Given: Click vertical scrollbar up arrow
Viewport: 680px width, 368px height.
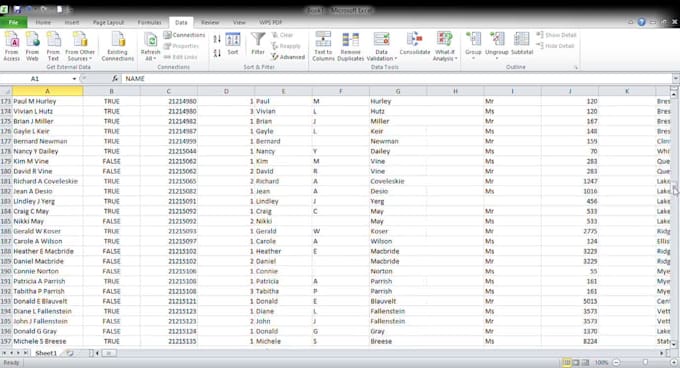Looking at the screenshot, I should (673, 94).
